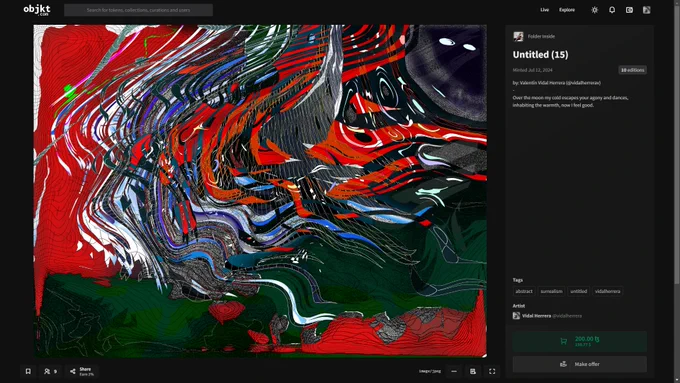The height and width of the screenshot is (383, 680).
Task: Select the vidalherrera tag
Action: point(608,291)
